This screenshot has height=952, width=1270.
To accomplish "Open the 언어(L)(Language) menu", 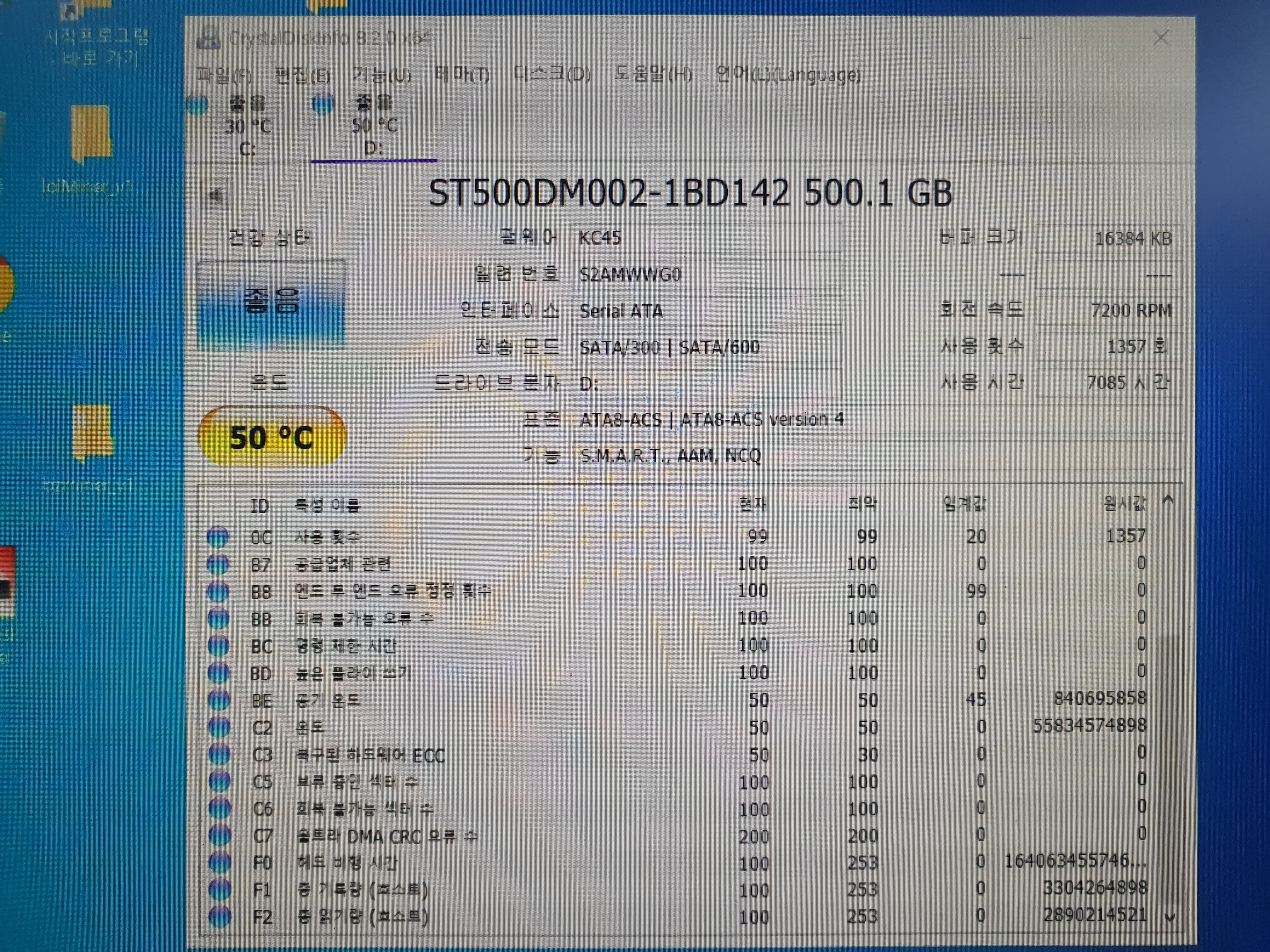I will (788, 75).
